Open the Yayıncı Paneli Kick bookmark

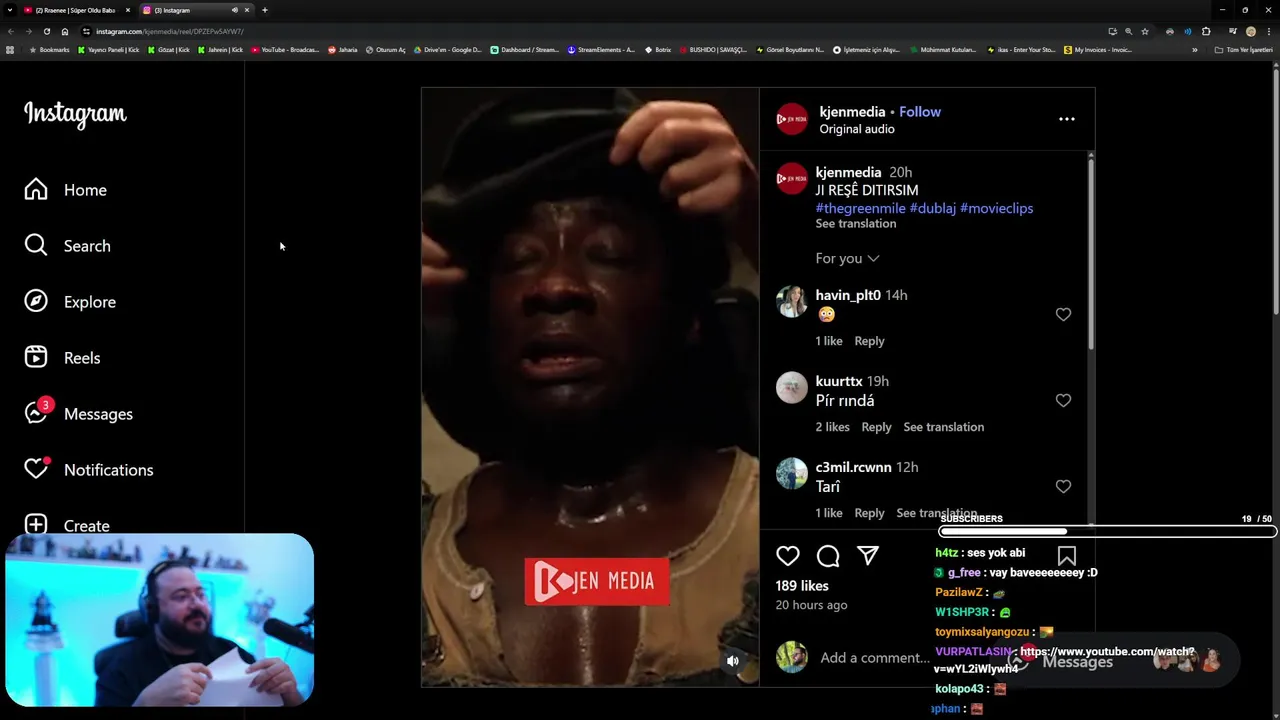coord(109,50)
